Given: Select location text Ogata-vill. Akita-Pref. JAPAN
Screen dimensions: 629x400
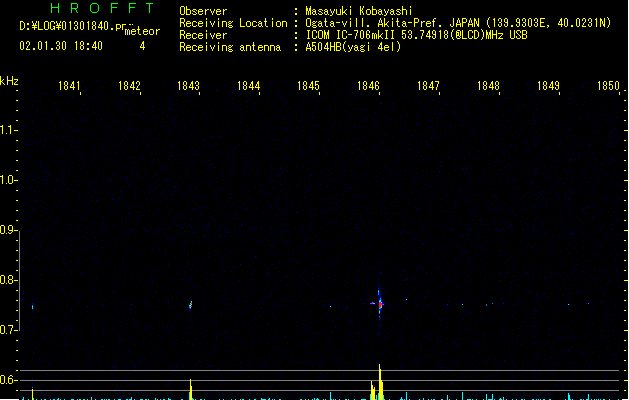Looking at the screenshot, I should 393,23.
